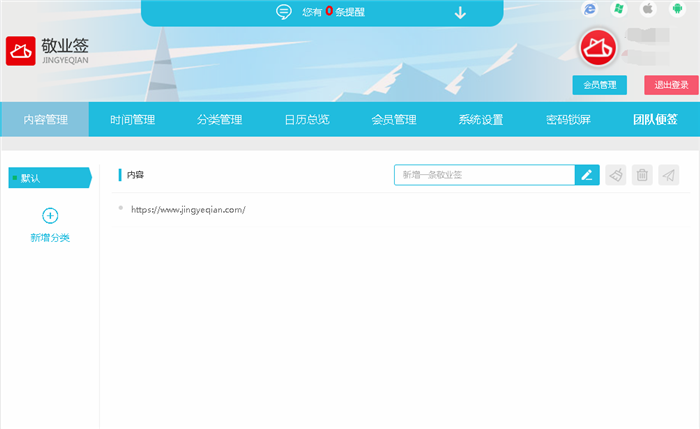The width and height of the screenshot is (700, 429).
Task: Click the Windows client download icon
Action: click(x=619, y=9)
